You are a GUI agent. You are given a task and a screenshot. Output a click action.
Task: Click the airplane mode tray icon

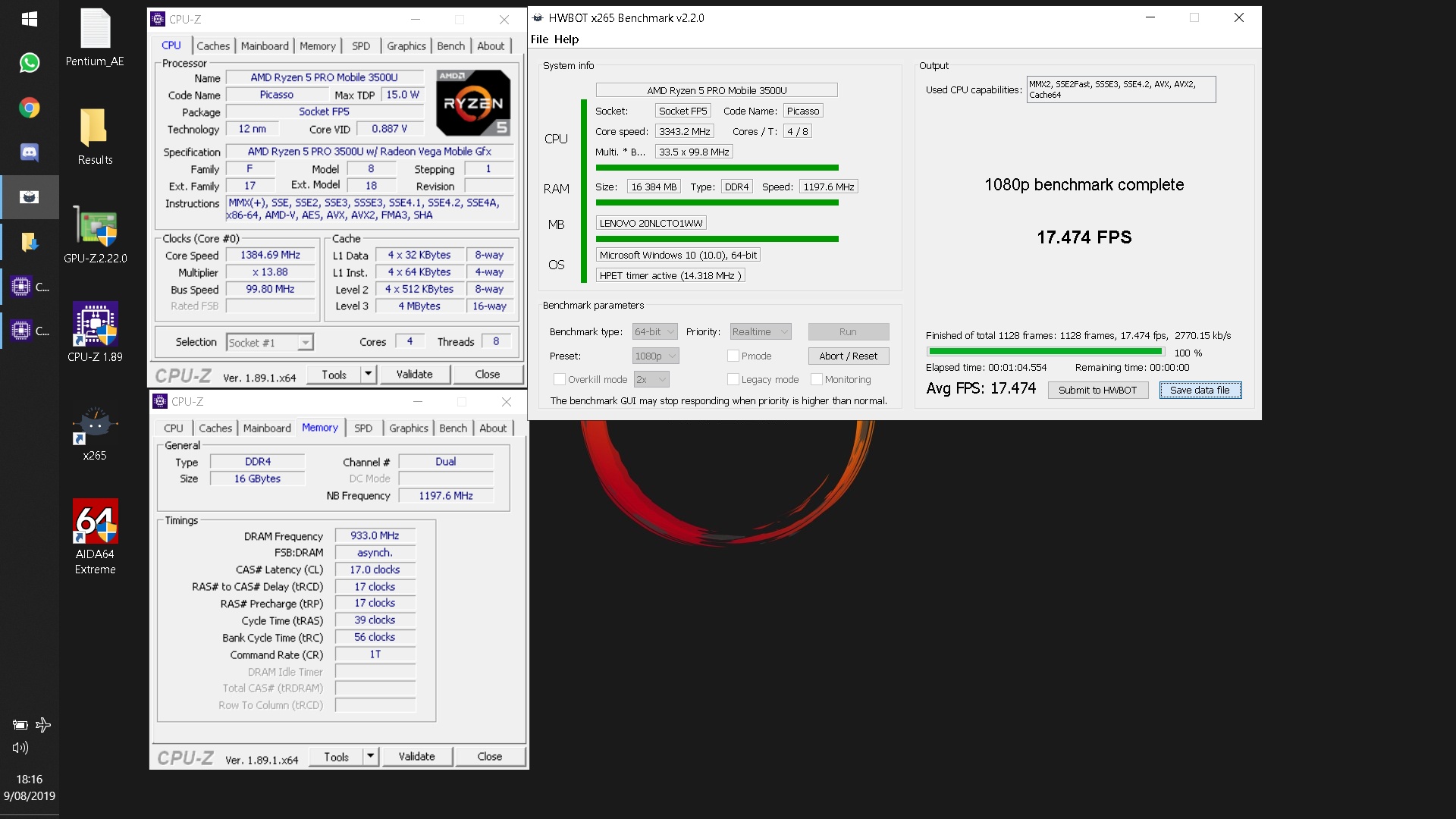click(x=43, y=725)
